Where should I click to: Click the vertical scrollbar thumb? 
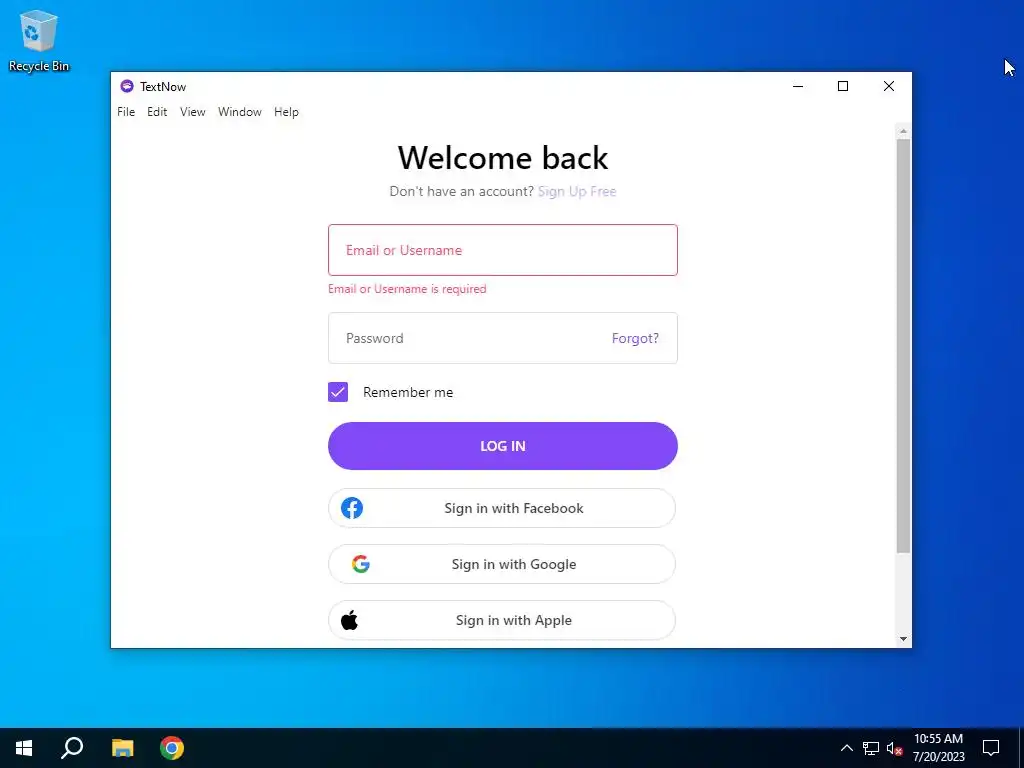click(903, 346)
